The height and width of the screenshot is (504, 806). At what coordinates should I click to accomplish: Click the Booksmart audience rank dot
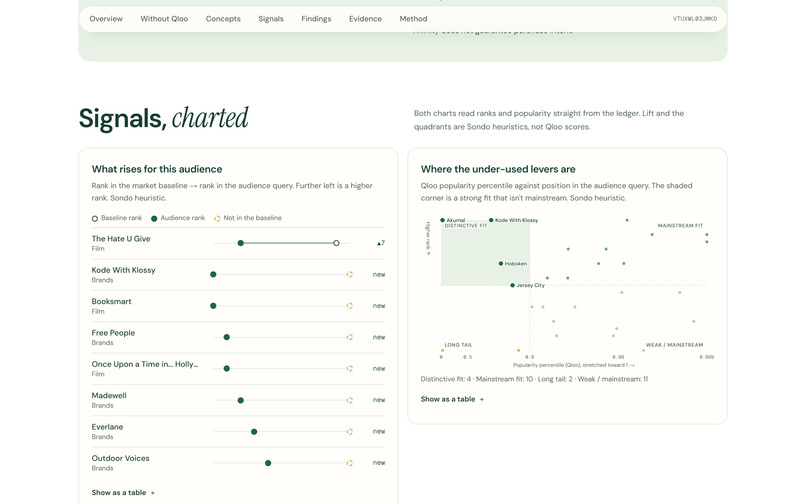tap(213, 305)
